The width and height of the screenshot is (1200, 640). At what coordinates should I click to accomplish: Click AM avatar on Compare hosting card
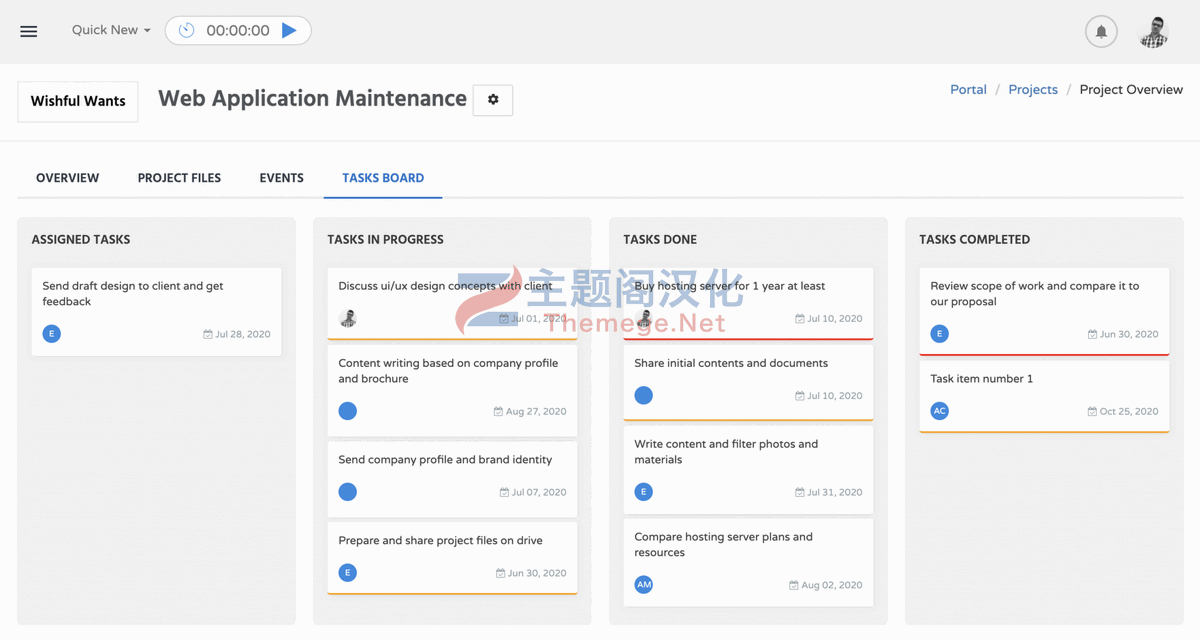[644, 585]
